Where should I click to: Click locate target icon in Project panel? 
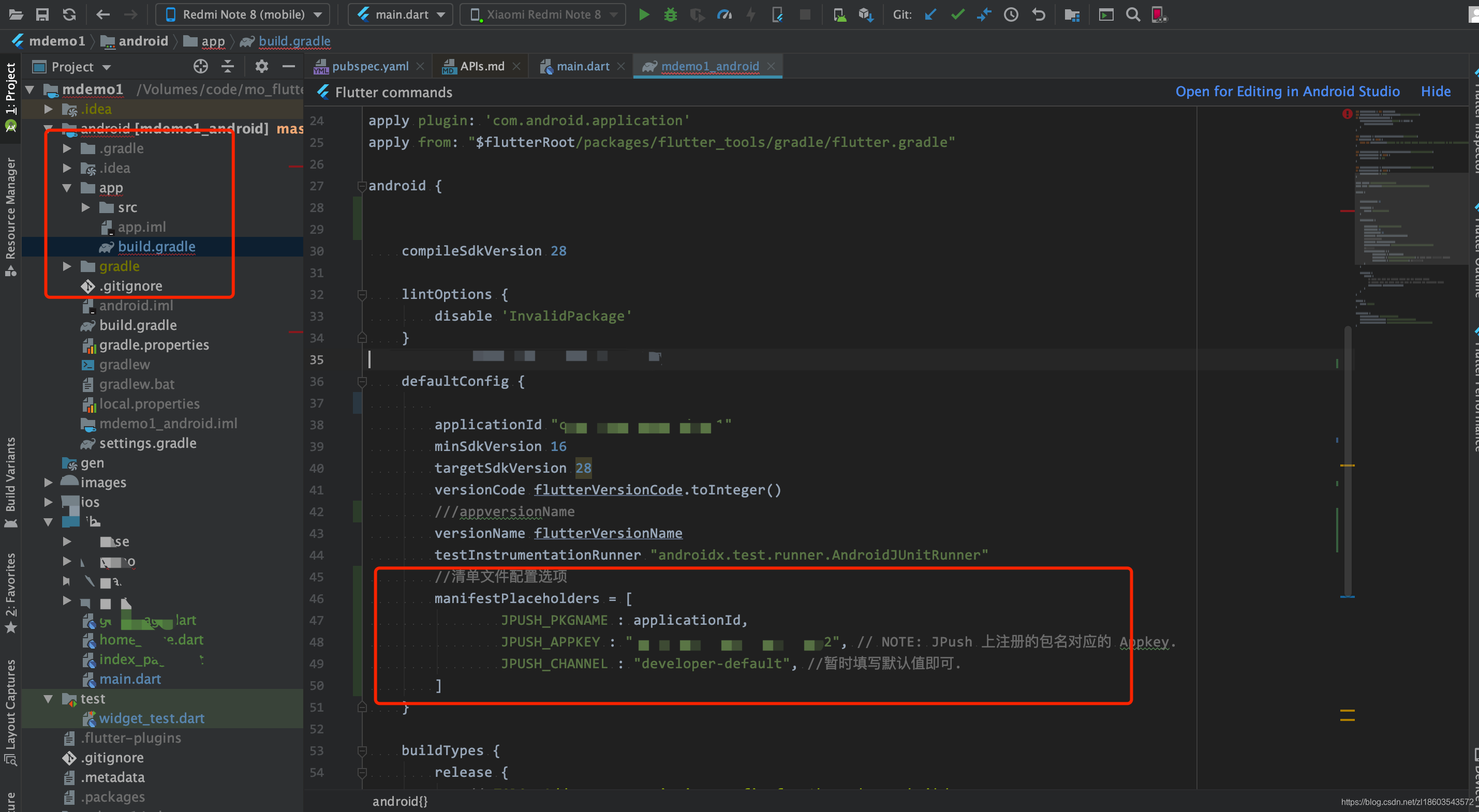(x=200, y=67)
